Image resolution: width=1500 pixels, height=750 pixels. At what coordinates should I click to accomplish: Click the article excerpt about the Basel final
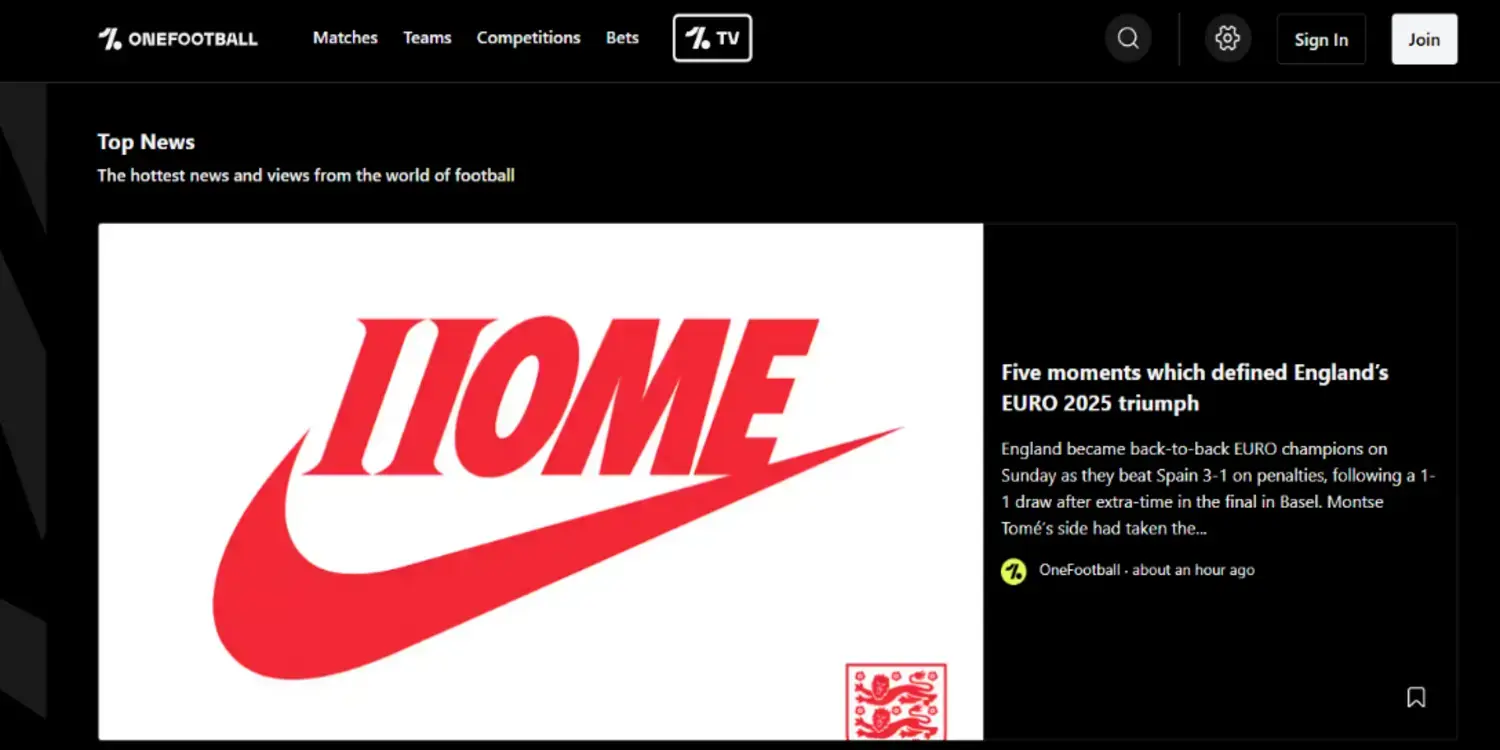(x=1218, y=489)
